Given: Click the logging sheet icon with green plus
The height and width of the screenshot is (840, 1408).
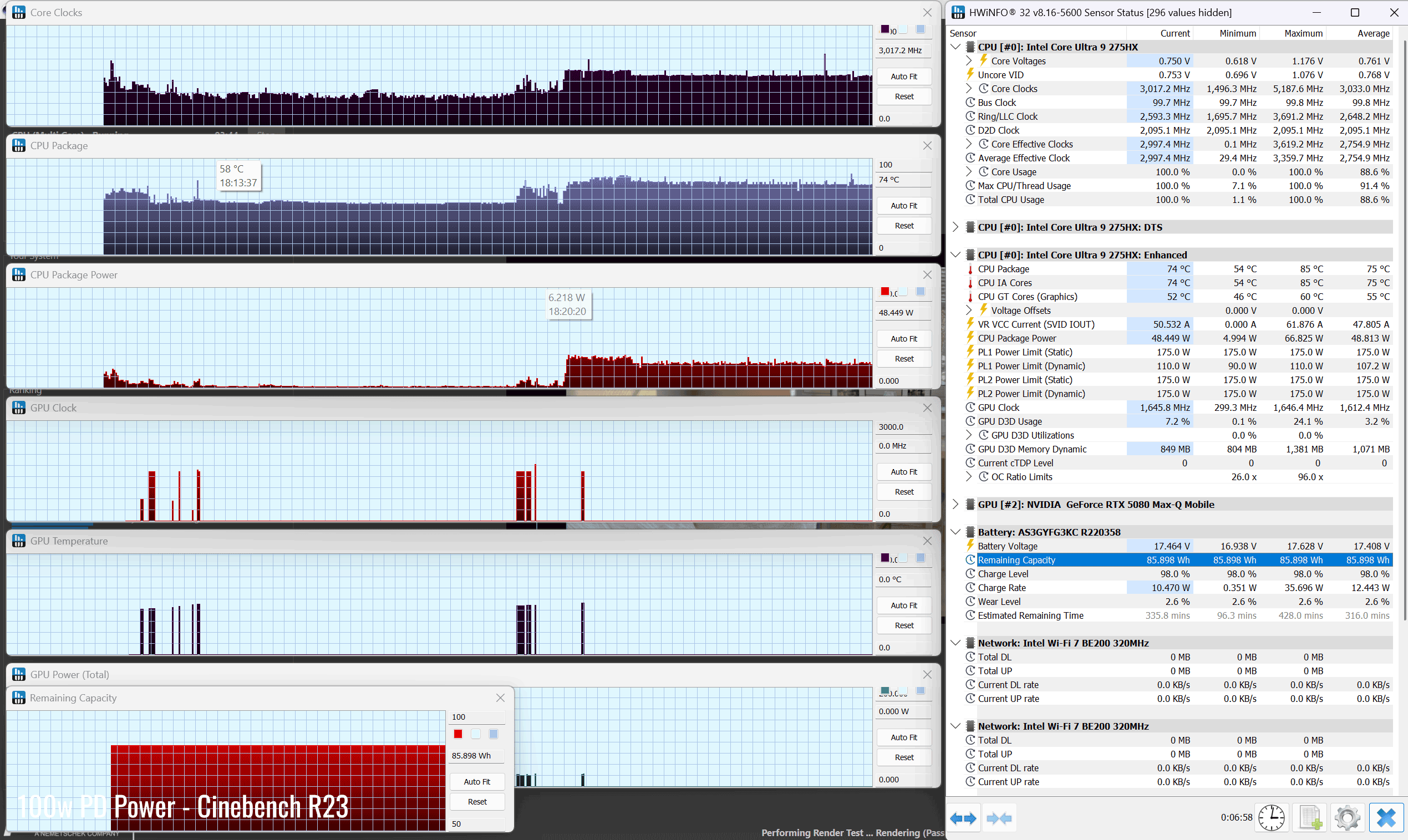Looking at the screenshot, I should tap(1310, 818).
